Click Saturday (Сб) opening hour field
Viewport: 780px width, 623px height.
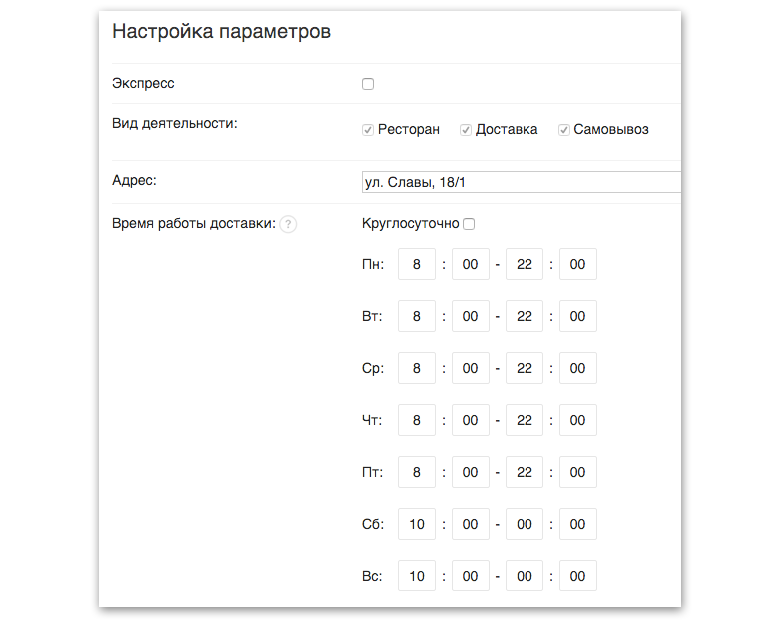(417, 524)
